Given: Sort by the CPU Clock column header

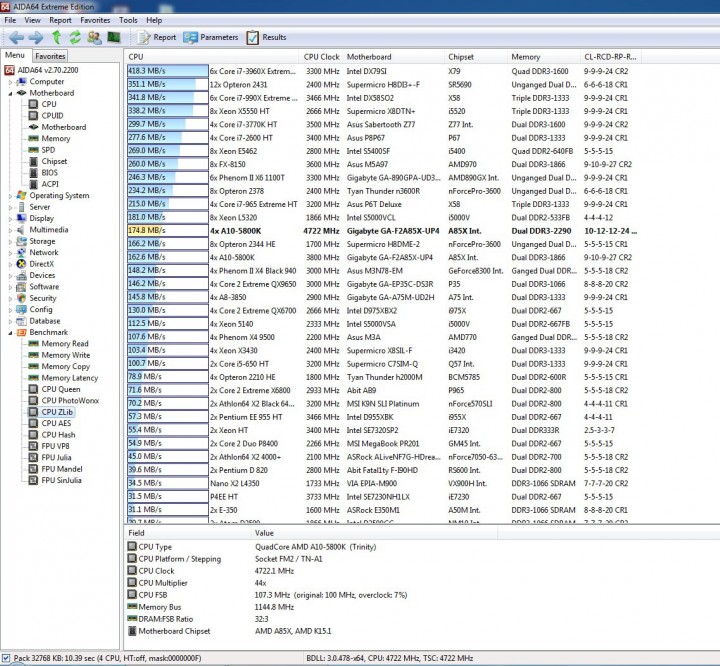Looking at the screenshot, I should click(321, 57).
